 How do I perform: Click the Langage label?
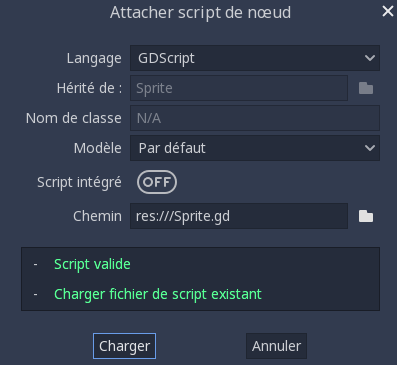pyautogui.click(x=94, y=59)
